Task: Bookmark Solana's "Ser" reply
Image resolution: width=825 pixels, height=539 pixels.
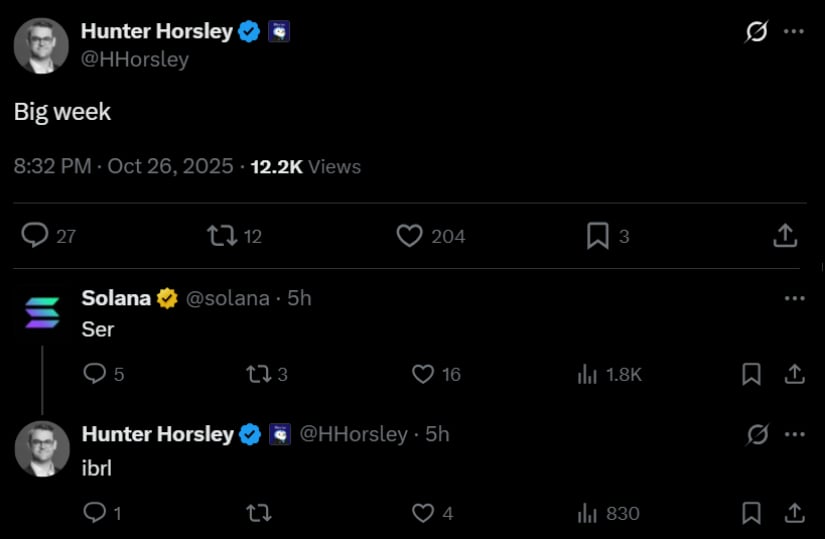Action: pyautogui.click(x=751, y=374)
